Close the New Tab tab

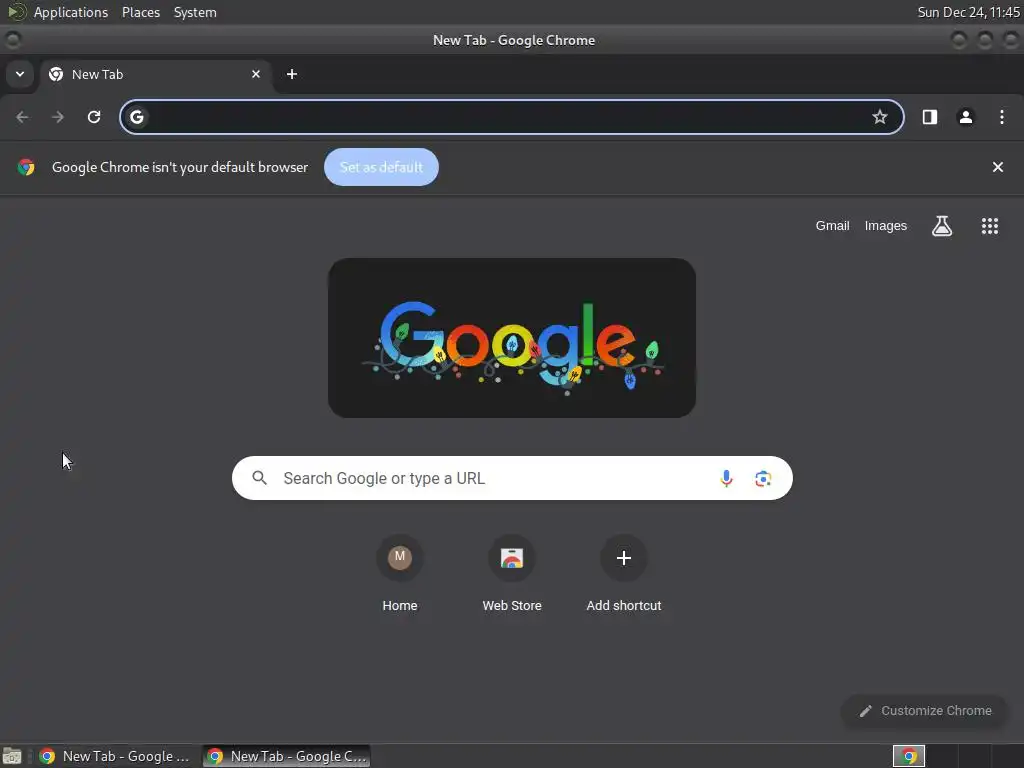(x=256, y=74)
